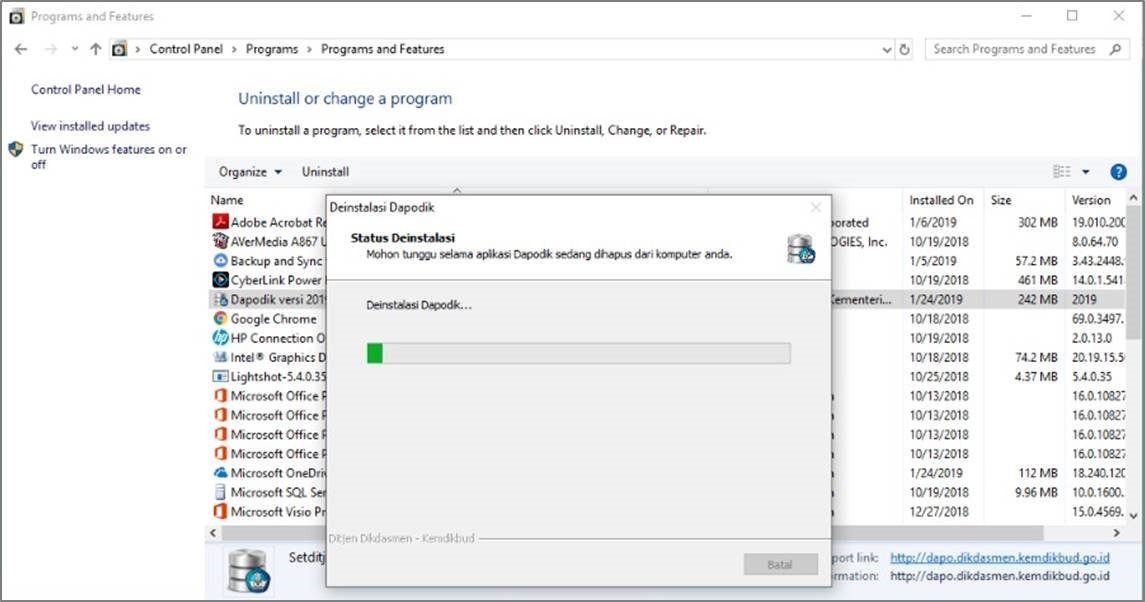Sort by the Installed On column

pyautogui.click(x=941, y=200)
